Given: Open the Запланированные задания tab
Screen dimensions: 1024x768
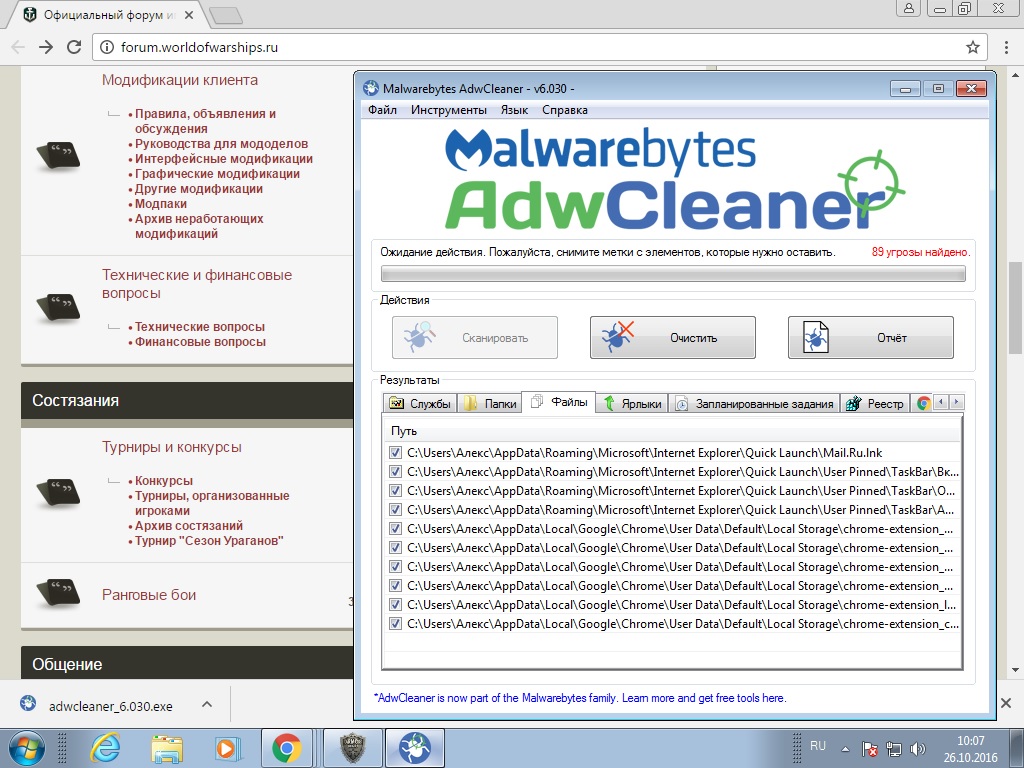Looking at the screenshot, I should click(754, 404).
